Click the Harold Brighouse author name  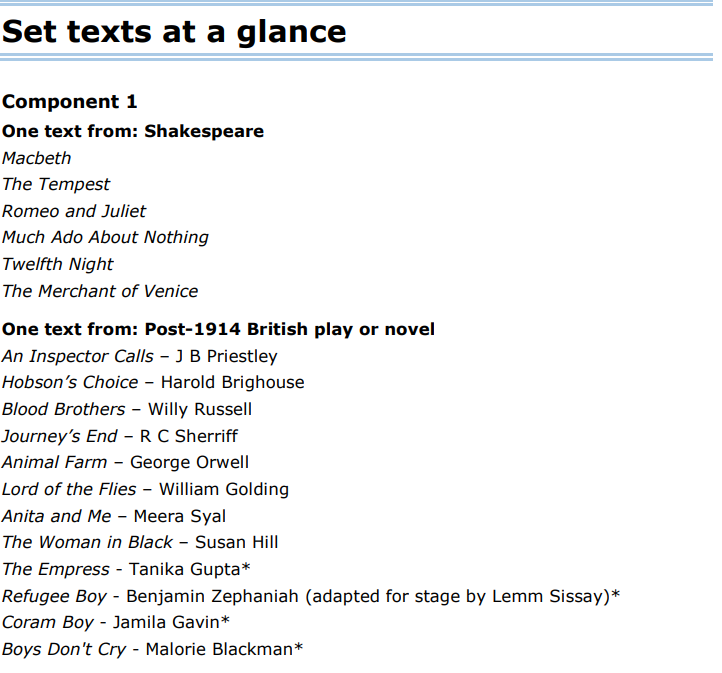coord(233,383)
